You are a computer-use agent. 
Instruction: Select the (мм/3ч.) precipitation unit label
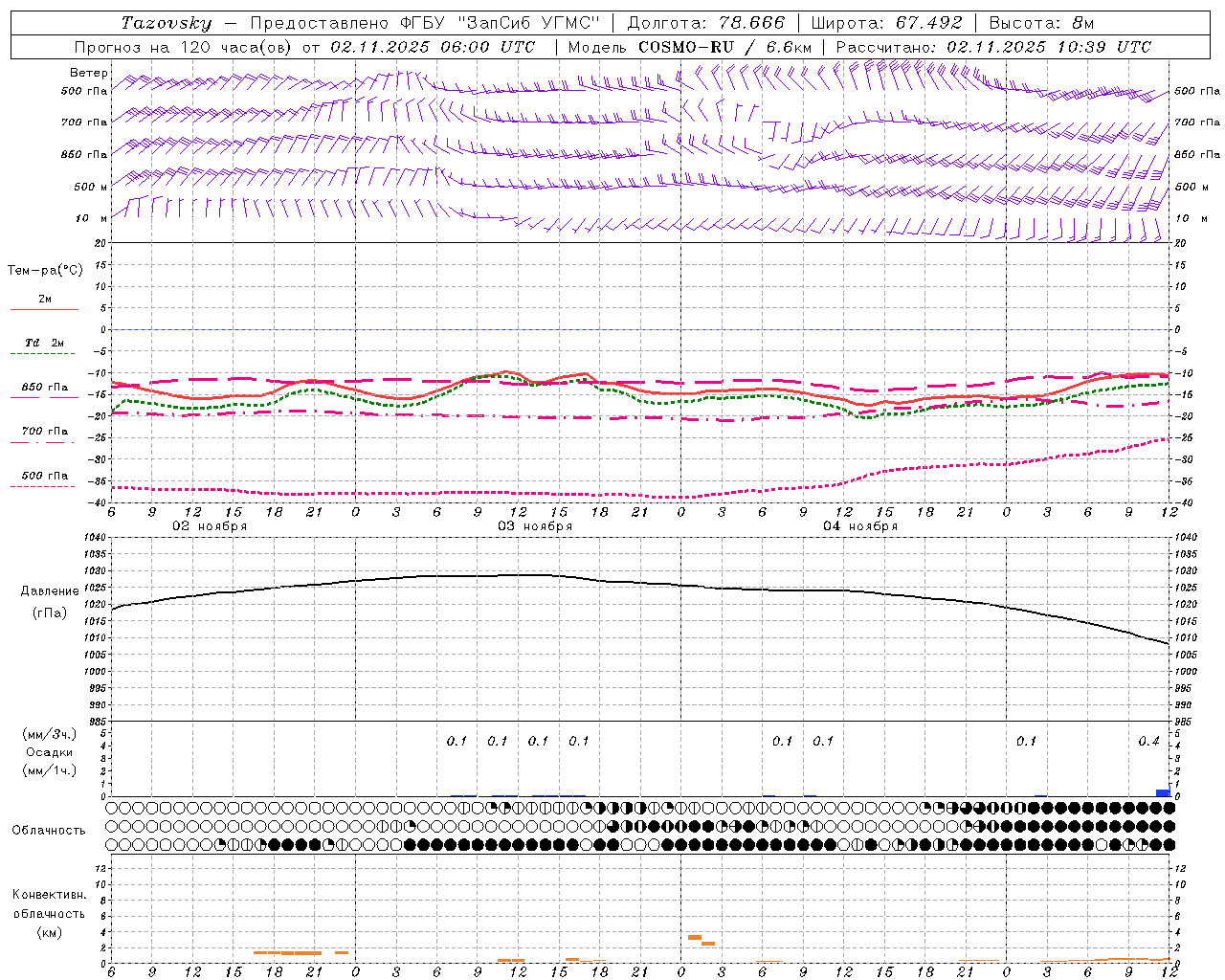tap(50, 734)
